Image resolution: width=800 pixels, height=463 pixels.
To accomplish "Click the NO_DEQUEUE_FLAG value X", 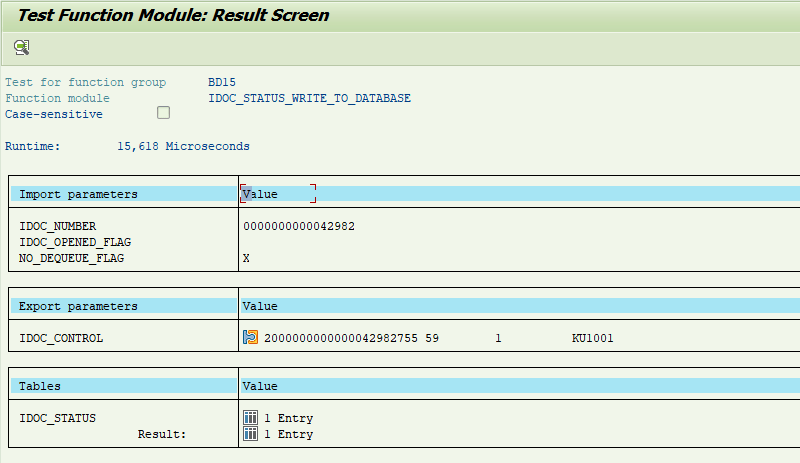I will pos(247,258).
